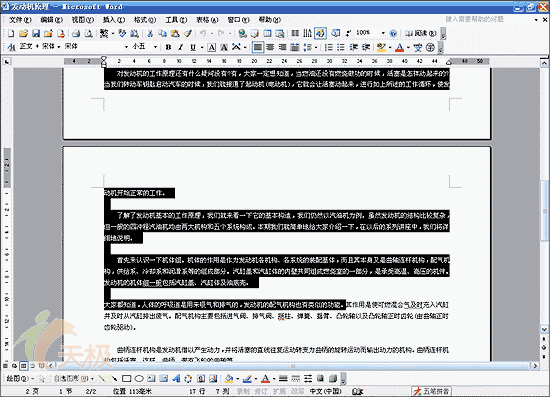Open the 格式 (Format) menu

click(x=145, y=20)
